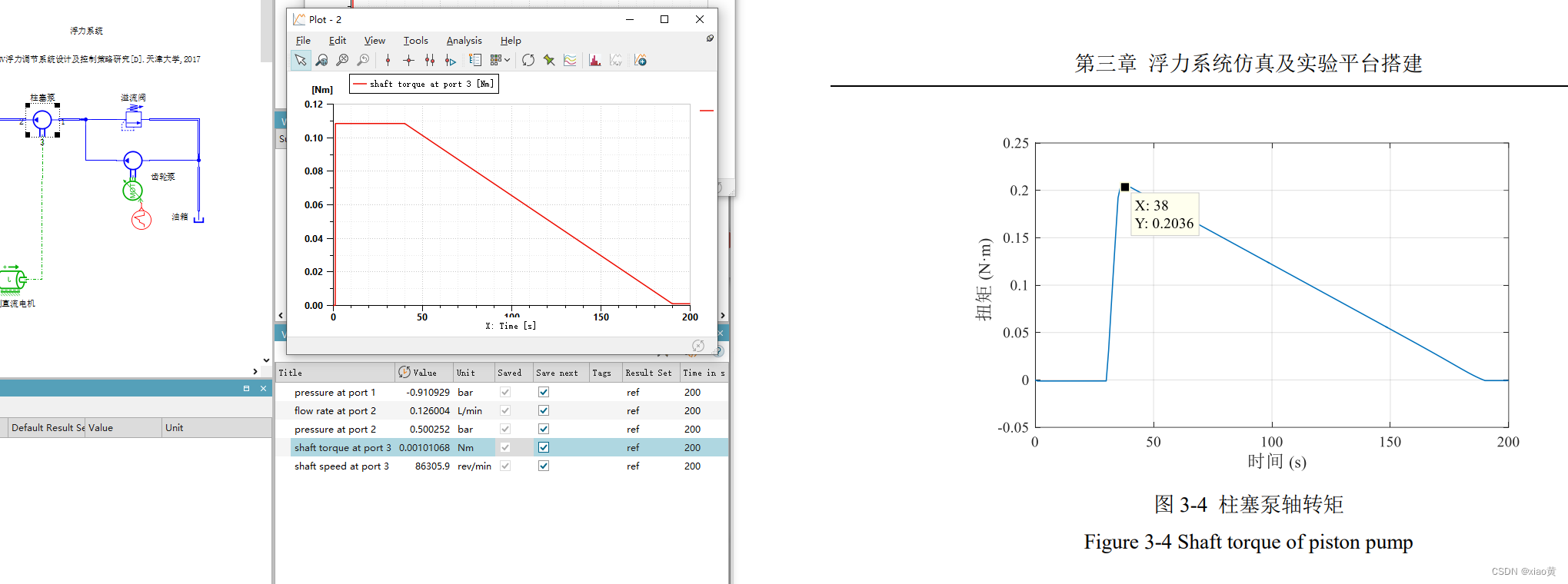
Task: Select the crosshair cursor tool
Action: (408, 60)
